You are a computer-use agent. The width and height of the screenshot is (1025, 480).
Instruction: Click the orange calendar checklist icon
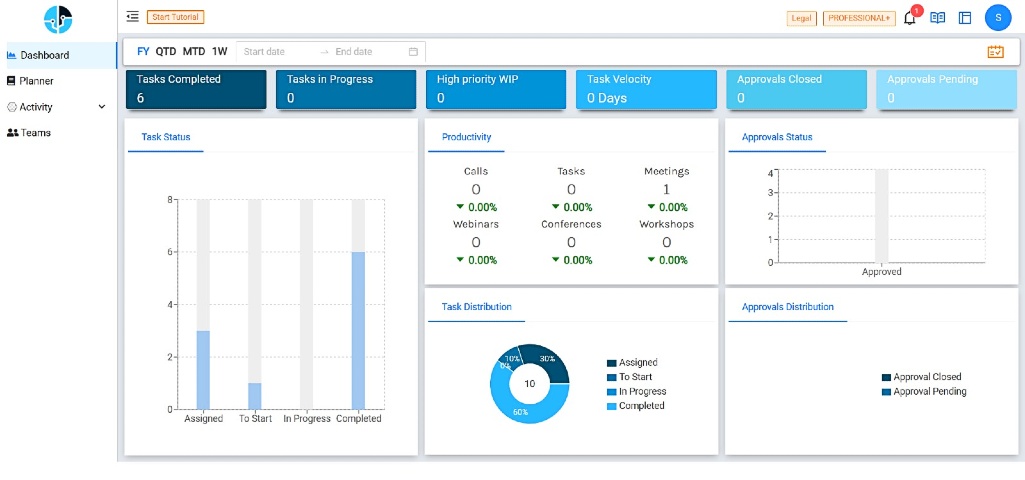(996, 52)
